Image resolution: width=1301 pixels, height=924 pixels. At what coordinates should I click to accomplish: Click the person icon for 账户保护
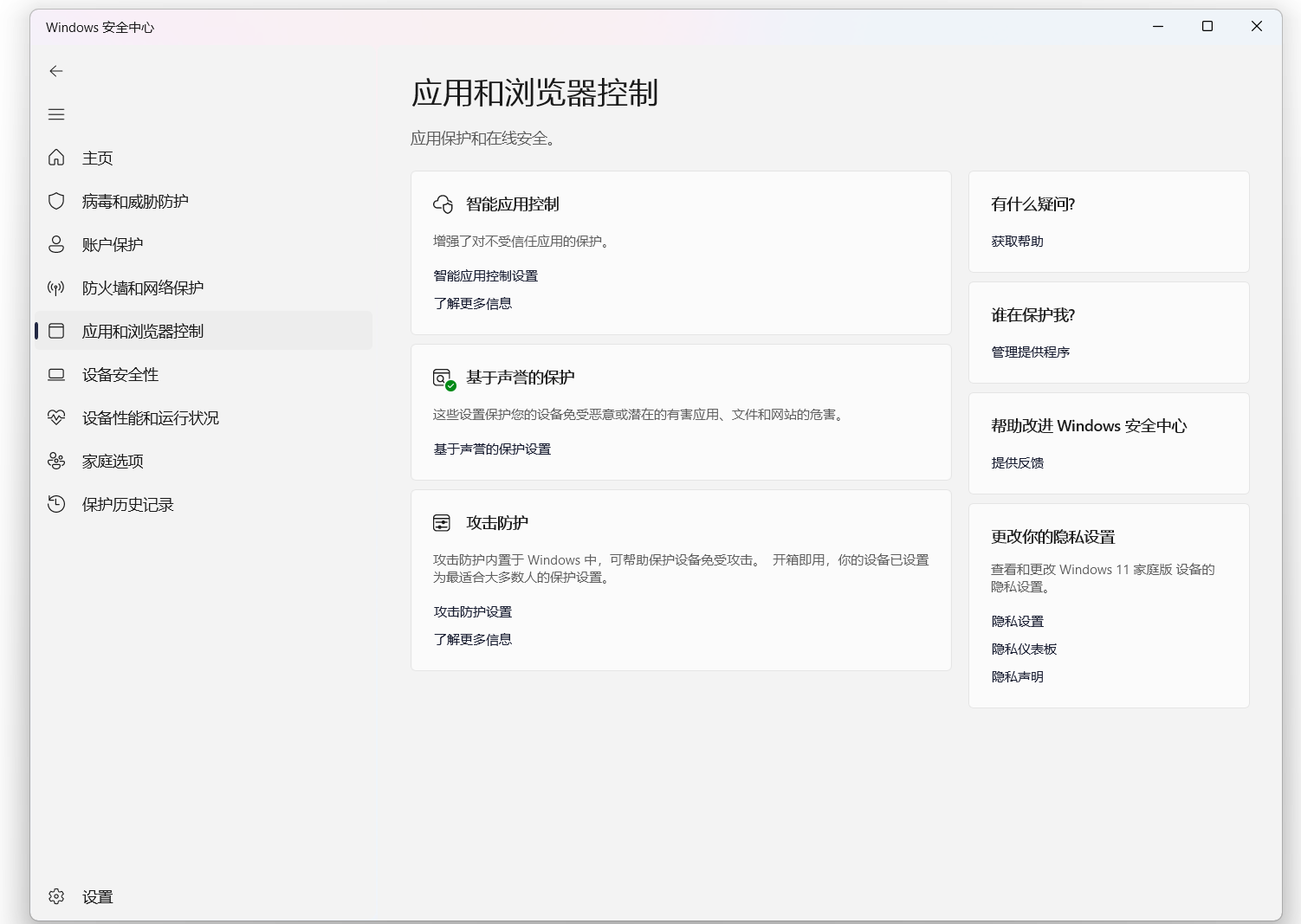coord(56,244)
